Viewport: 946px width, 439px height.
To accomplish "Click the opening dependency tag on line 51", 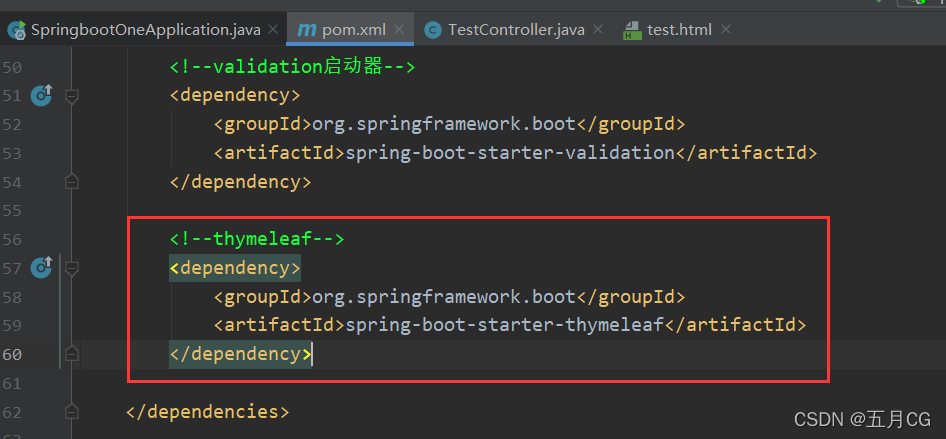I will (235, 95).
